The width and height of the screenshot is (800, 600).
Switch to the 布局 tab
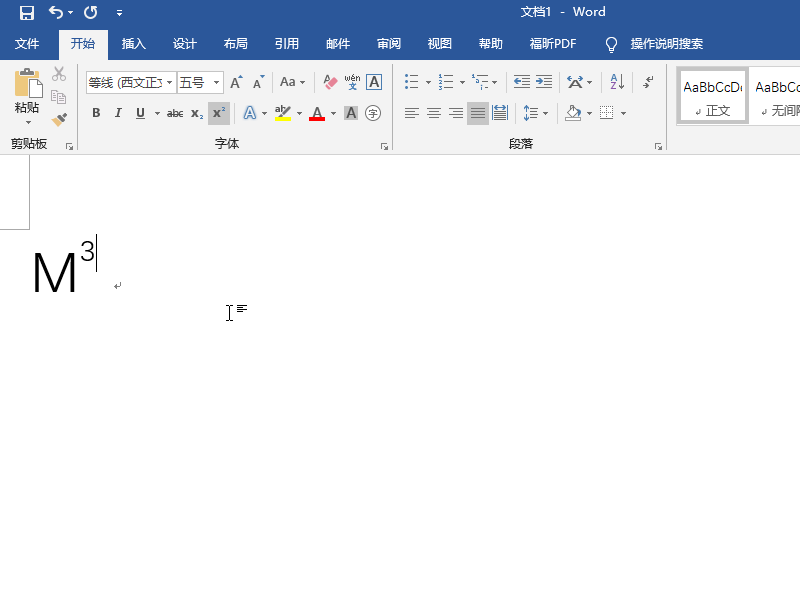tap(236, 44)
